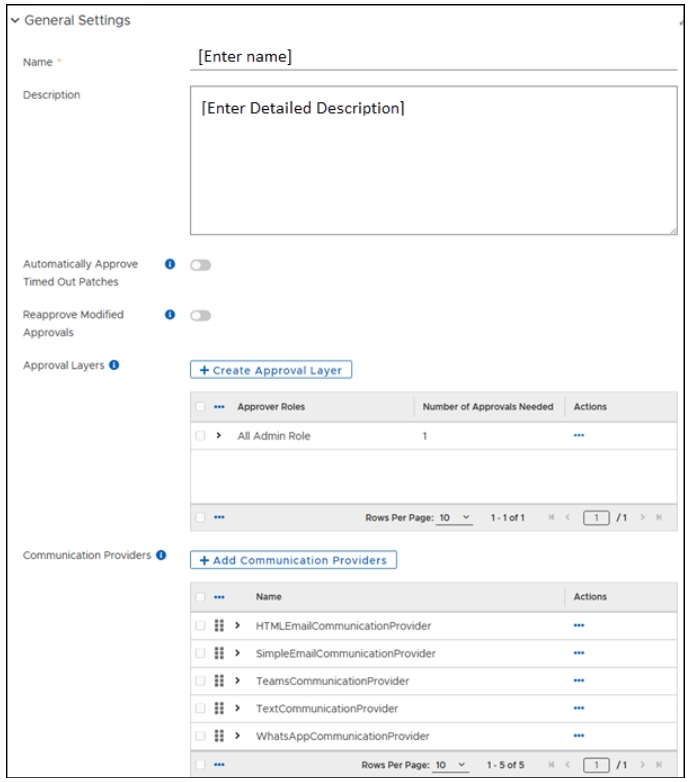Open actions menu for WhatsAppCommunicationProvider row
The height and width of the screenshot is (782, 692).
point(579,736)
